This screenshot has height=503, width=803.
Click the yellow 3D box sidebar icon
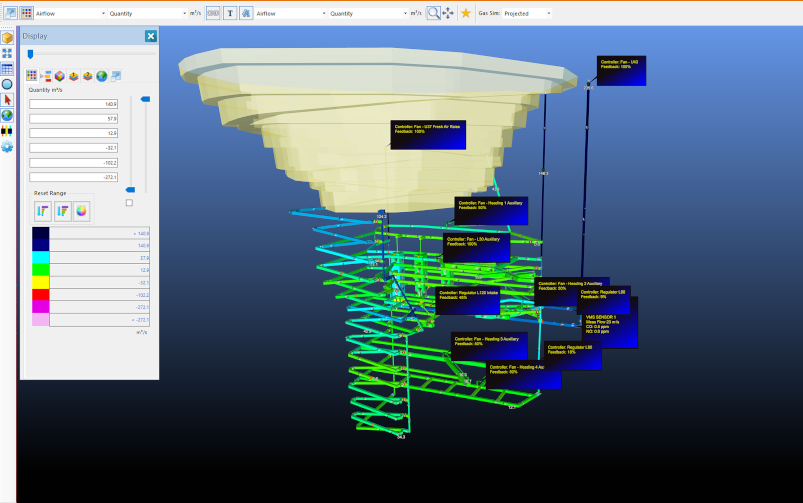[7, 38]
